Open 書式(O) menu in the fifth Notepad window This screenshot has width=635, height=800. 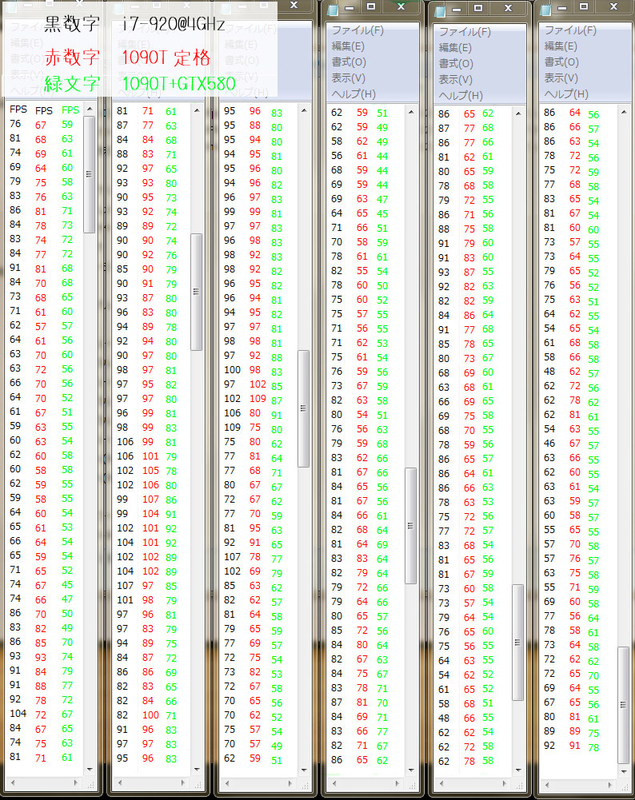point(456,63)
